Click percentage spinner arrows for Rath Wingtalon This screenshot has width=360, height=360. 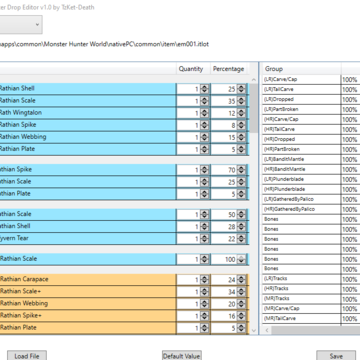241,113
